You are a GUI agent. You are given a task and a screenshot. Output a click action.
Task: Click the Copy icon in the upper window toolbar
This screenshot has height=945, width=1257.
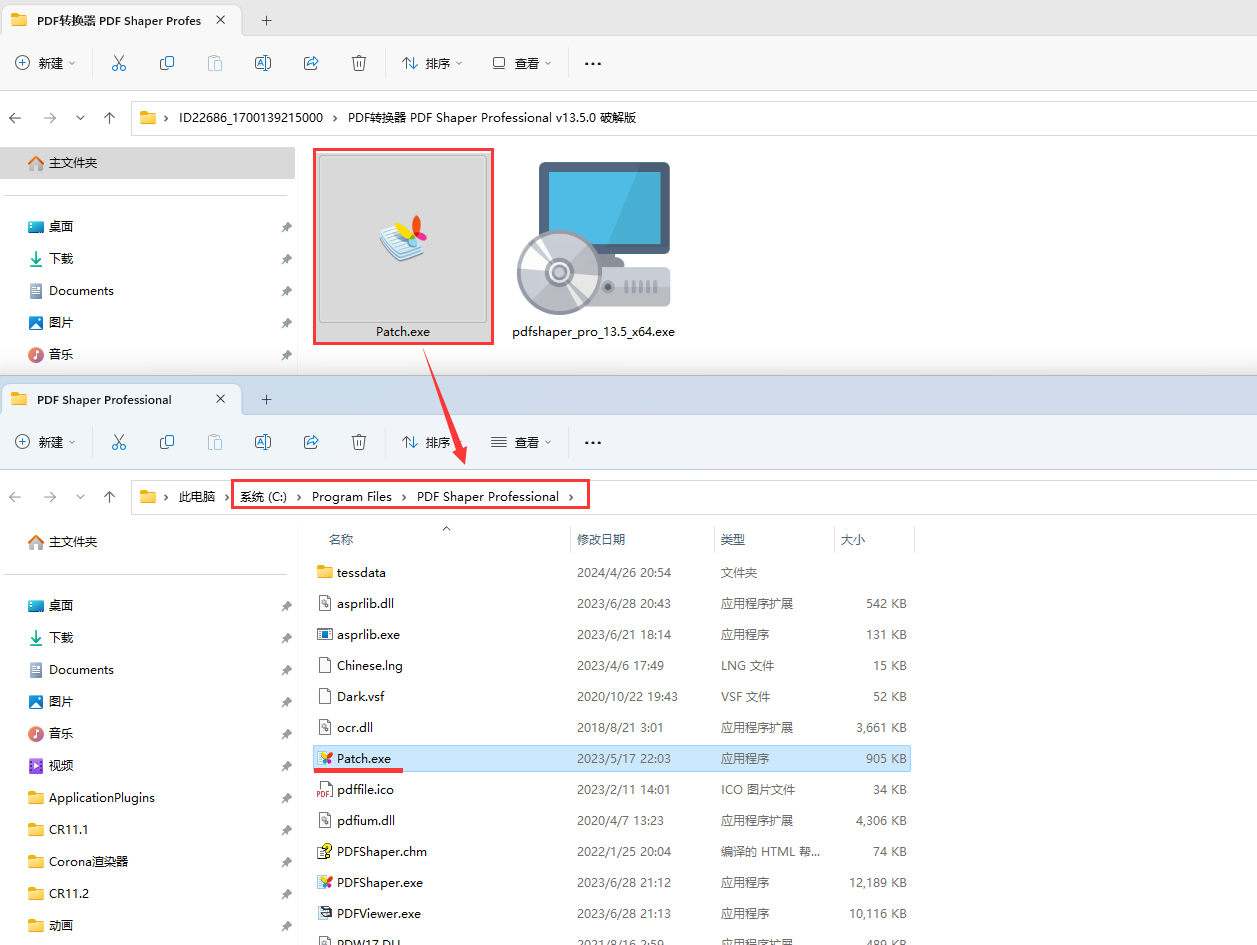click(167, 63)
